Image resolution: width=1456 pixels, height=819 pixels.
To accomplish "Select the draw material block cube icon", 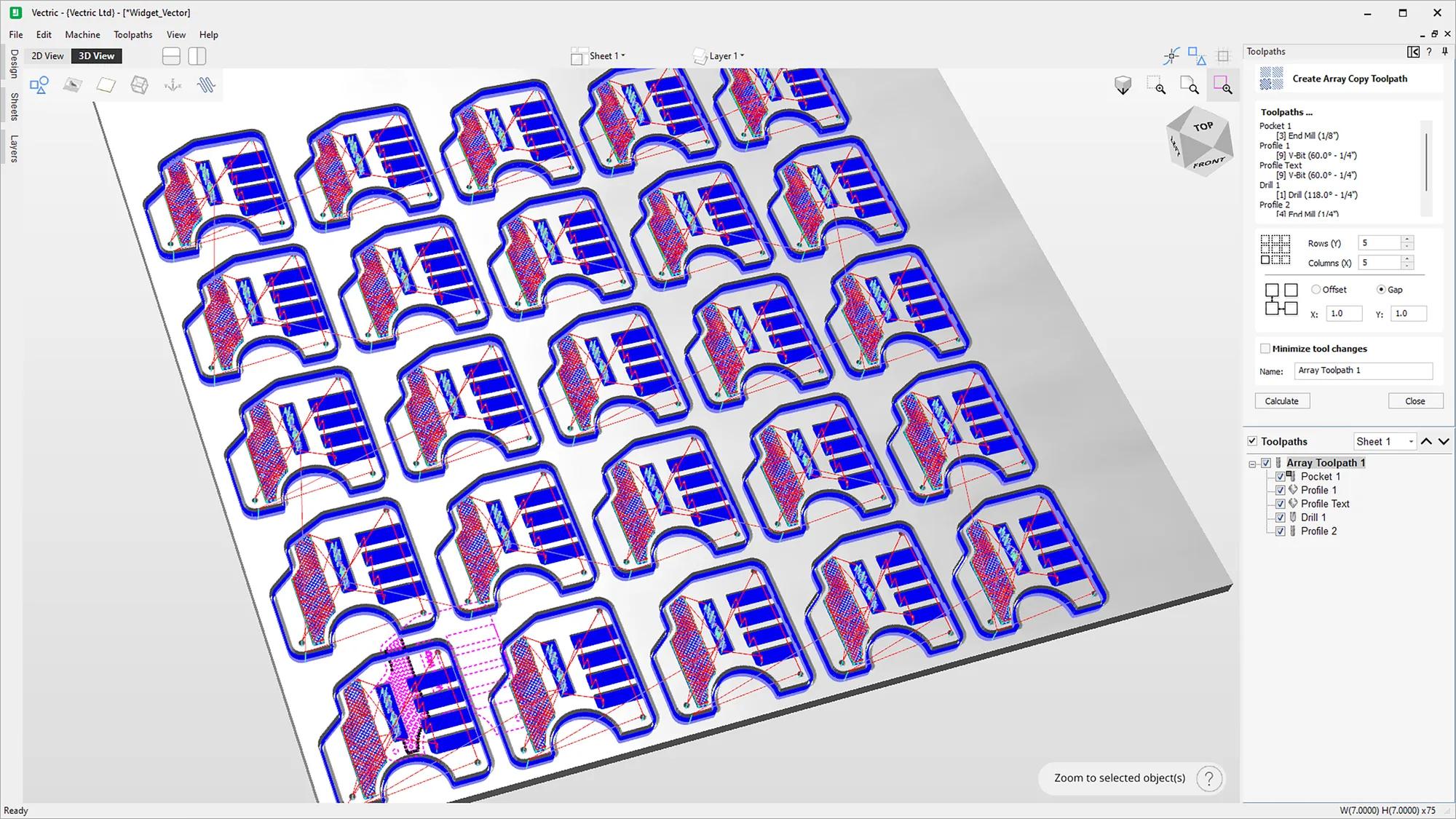I will tap(139, 85).
